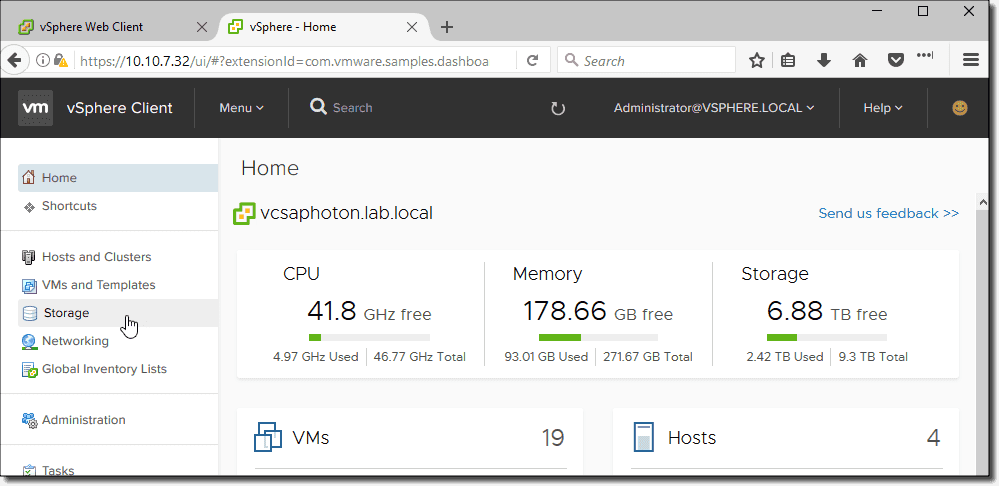Click the 9.3 TB Total text

click(873, 357)
